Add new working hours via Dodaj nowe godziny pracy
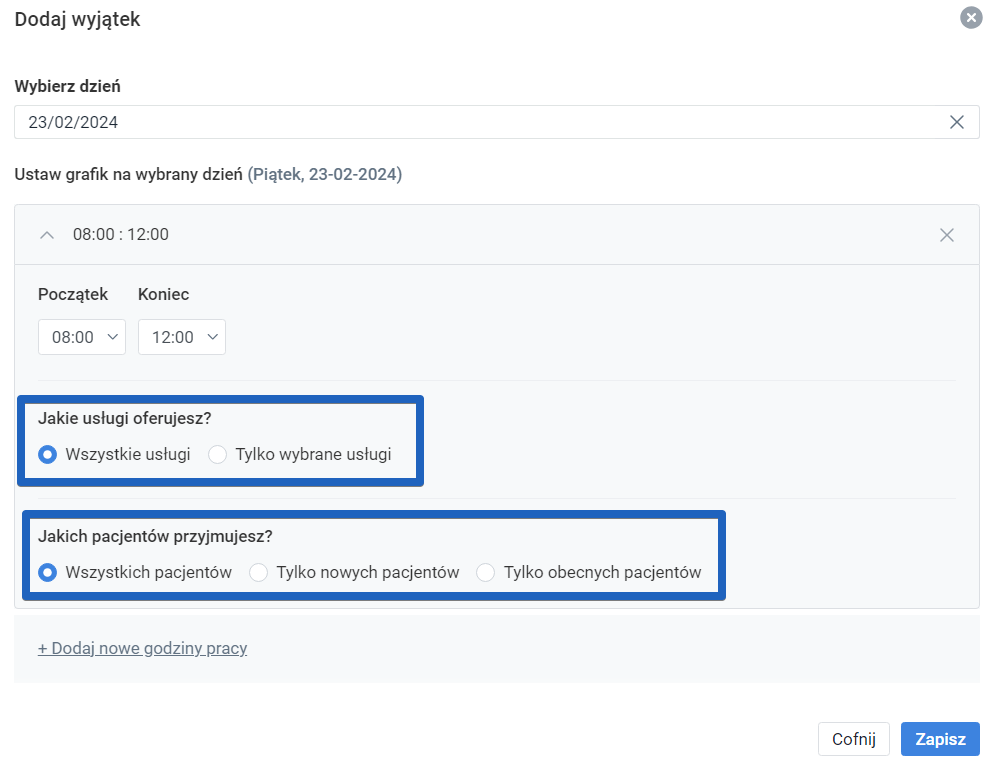This screenshot has height=764, width=994. click(143, 647)
